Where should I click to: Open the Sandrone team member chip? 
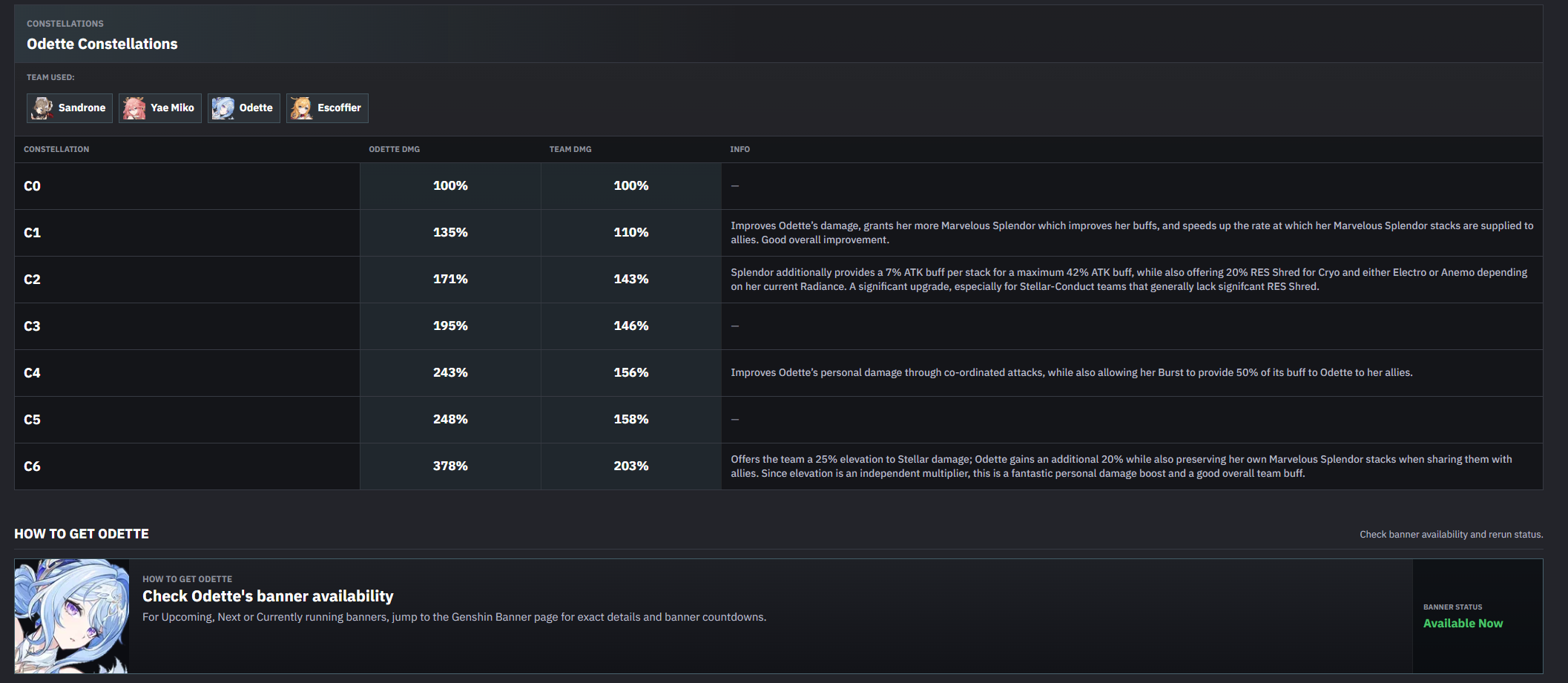[70, 108]
